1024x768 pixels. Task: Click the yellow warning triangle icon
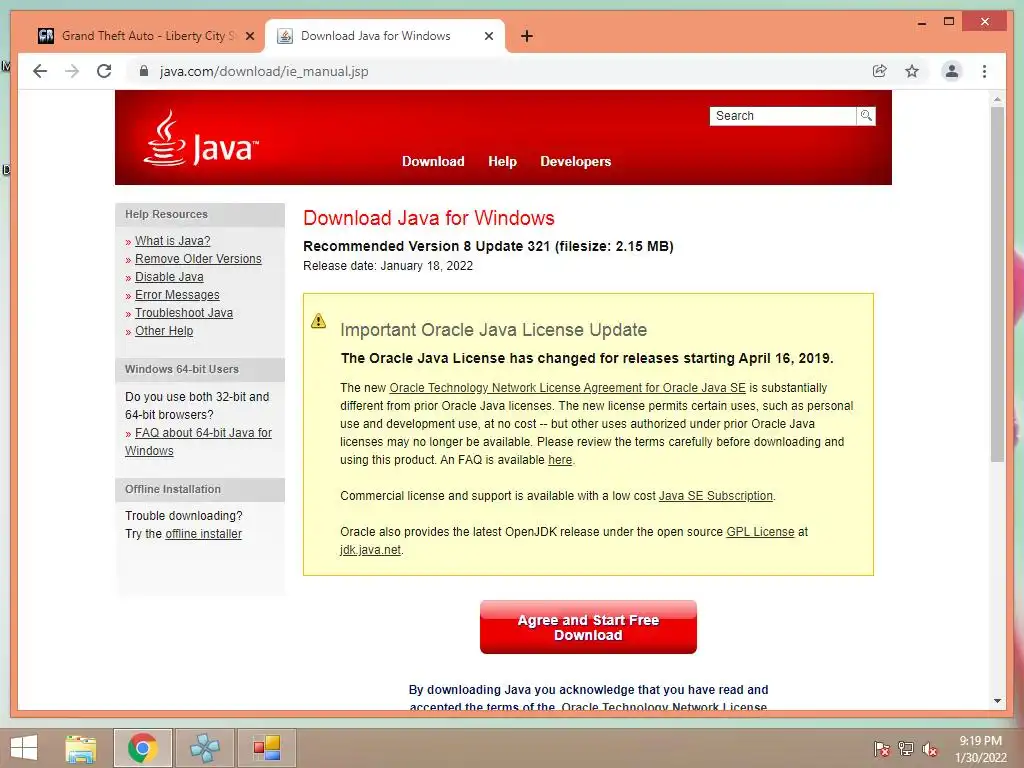point(318,321)
